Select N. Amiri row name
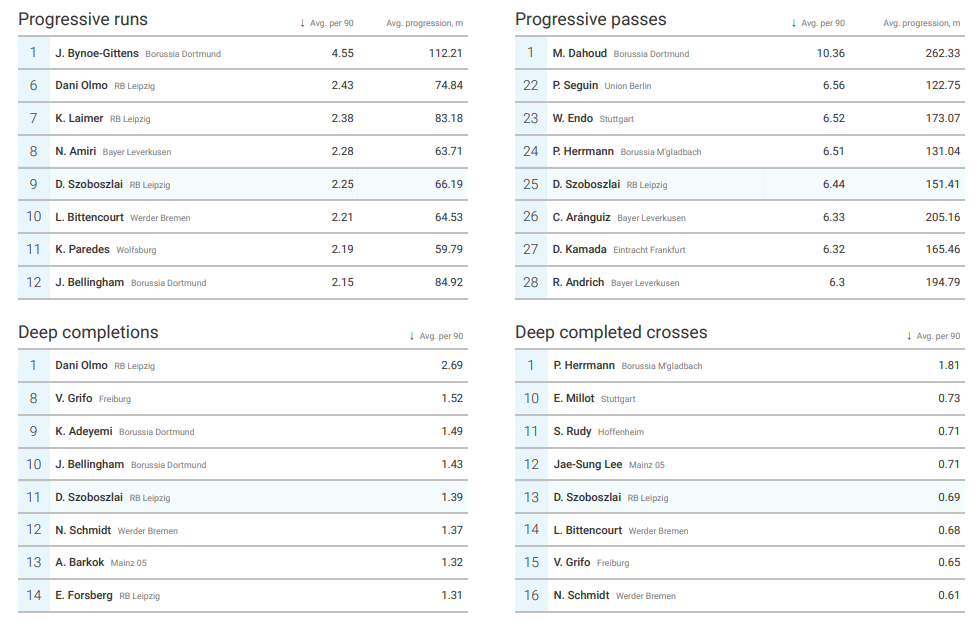This screenshot has width=976, height=623. [76, 151]
